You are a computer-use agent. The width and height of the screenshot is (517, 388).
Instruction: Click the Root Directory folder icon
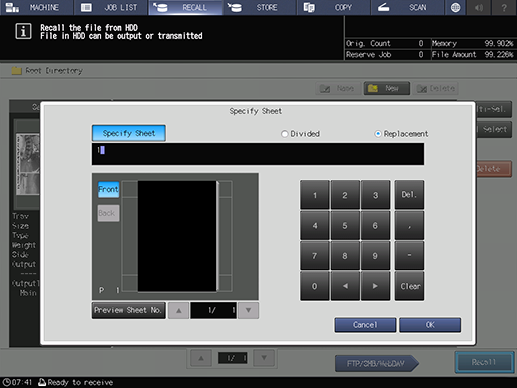click(x=16, y=70)
